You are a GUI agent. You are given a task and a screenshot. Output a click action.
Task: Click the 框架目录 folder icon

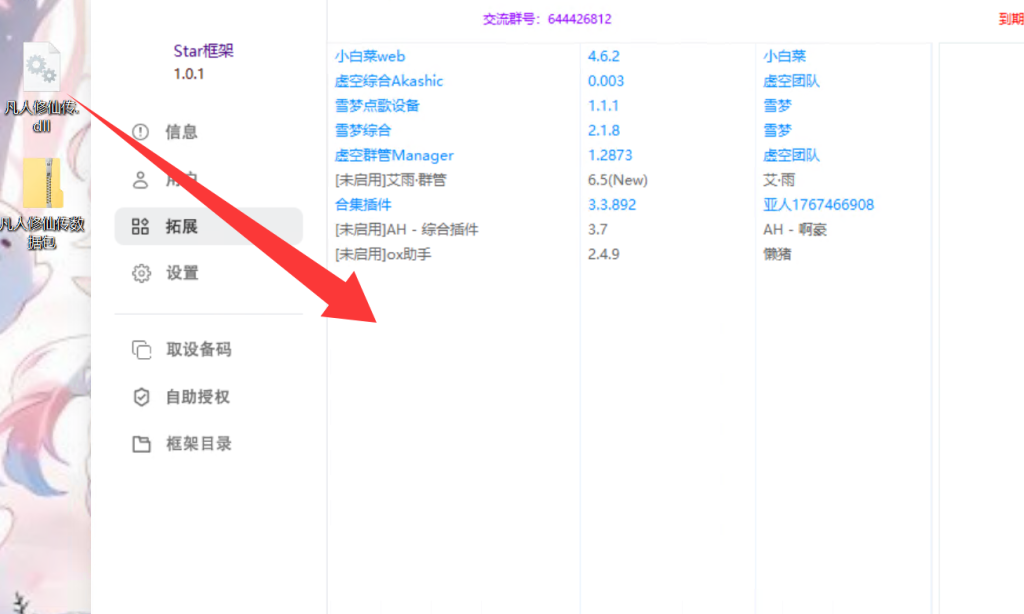click(x=141, y=444)
